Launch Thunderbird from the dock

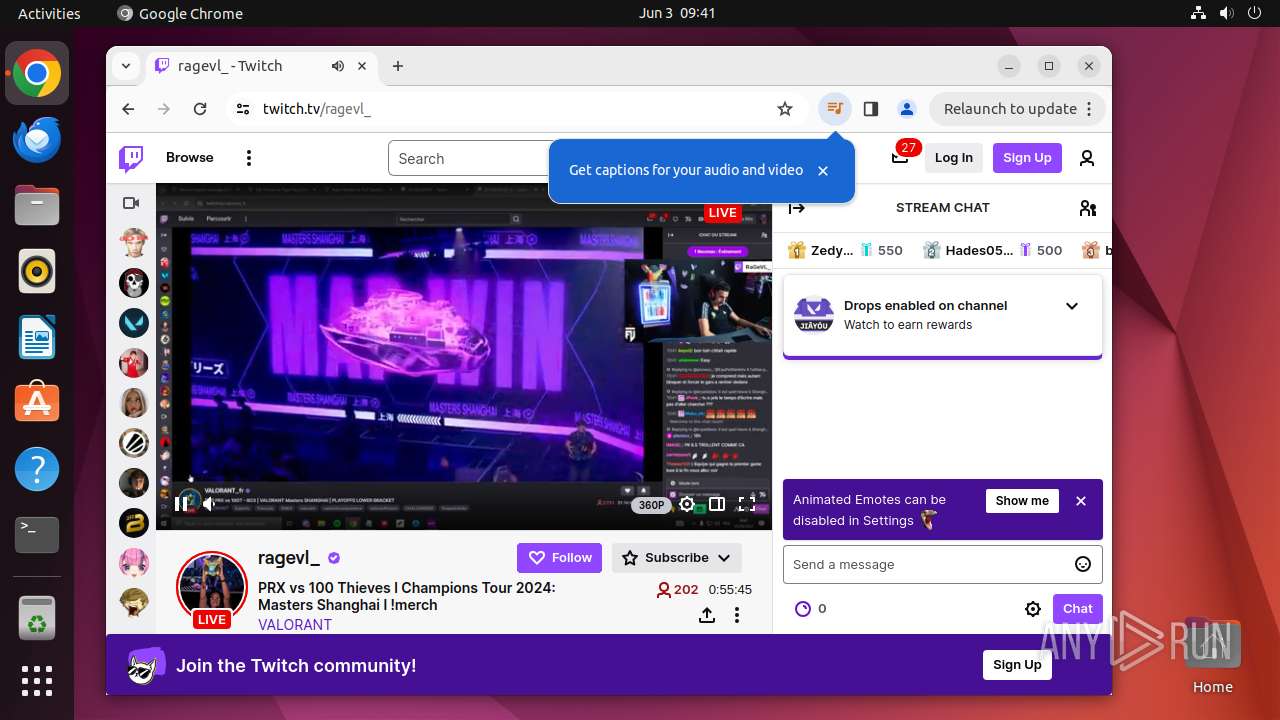point(37,139)
